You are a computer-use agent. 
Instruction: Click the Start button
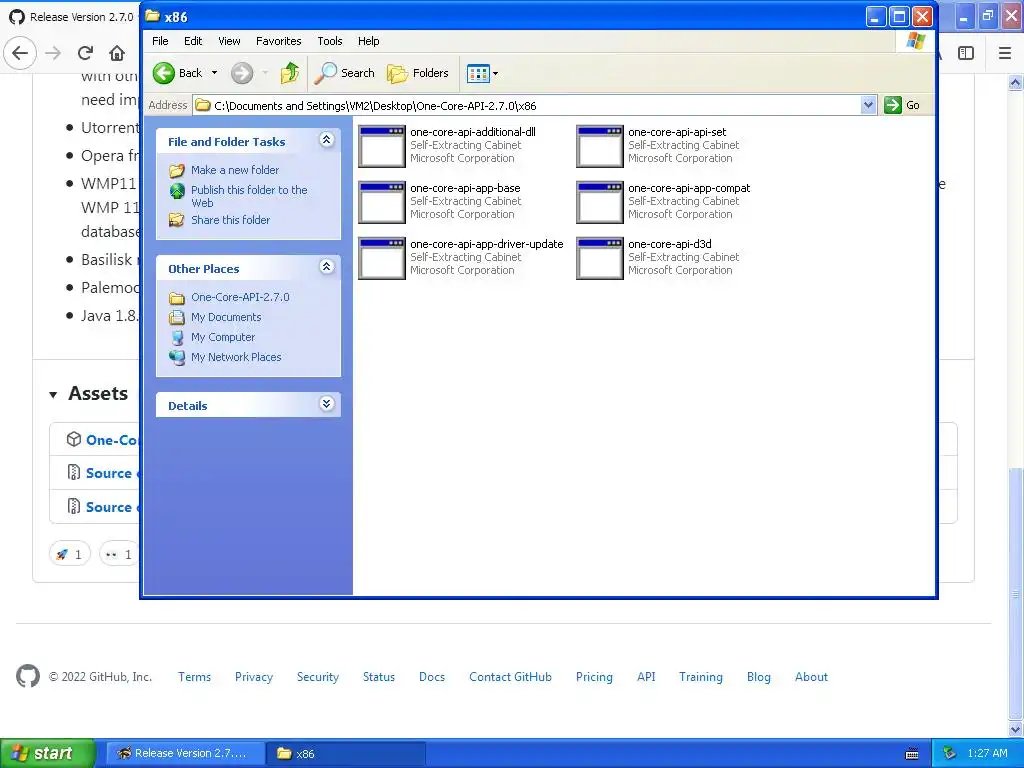48,753
